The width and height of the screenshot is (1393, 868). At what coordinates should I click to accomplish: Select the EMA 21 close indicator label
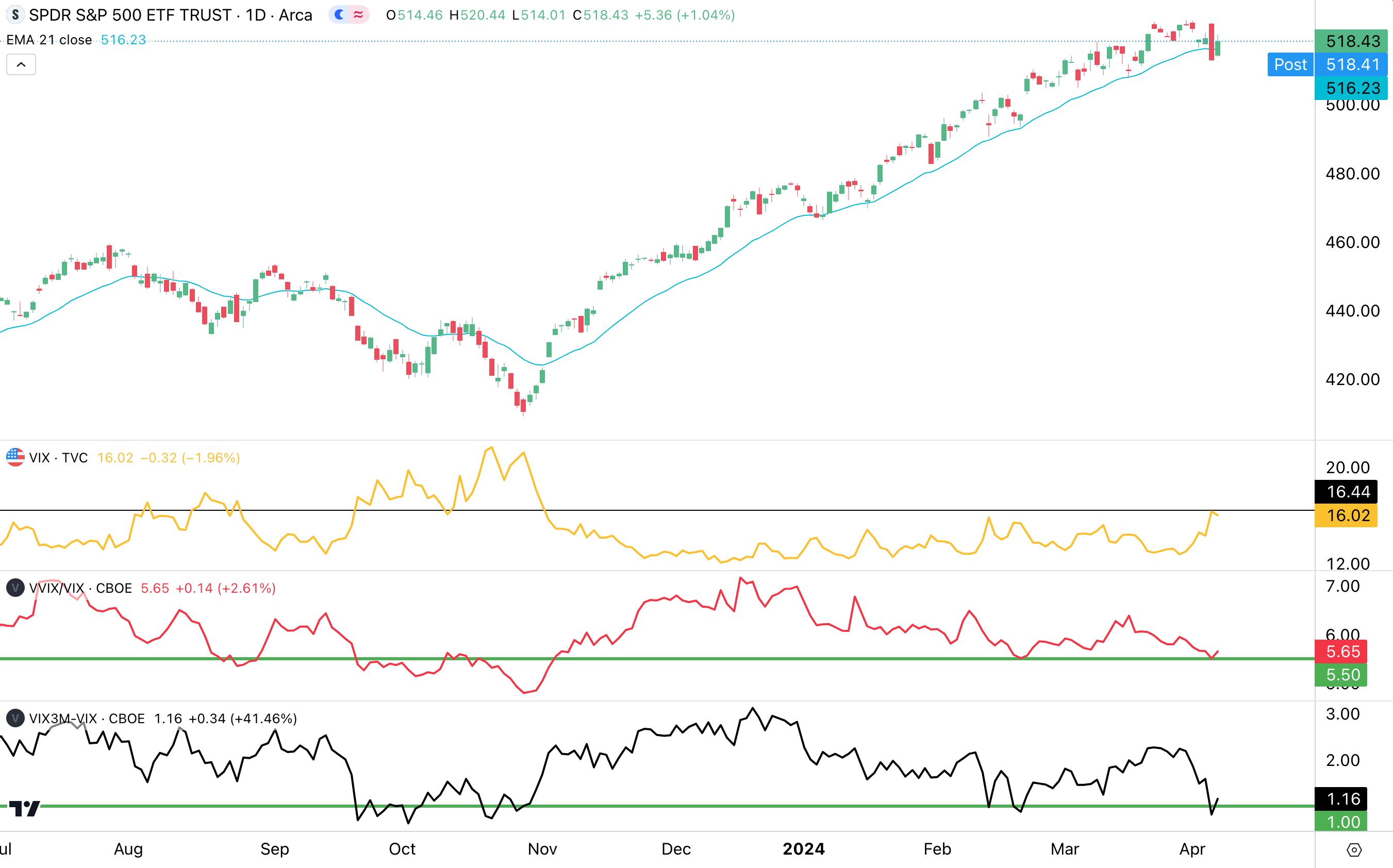(x=49, y=40)
